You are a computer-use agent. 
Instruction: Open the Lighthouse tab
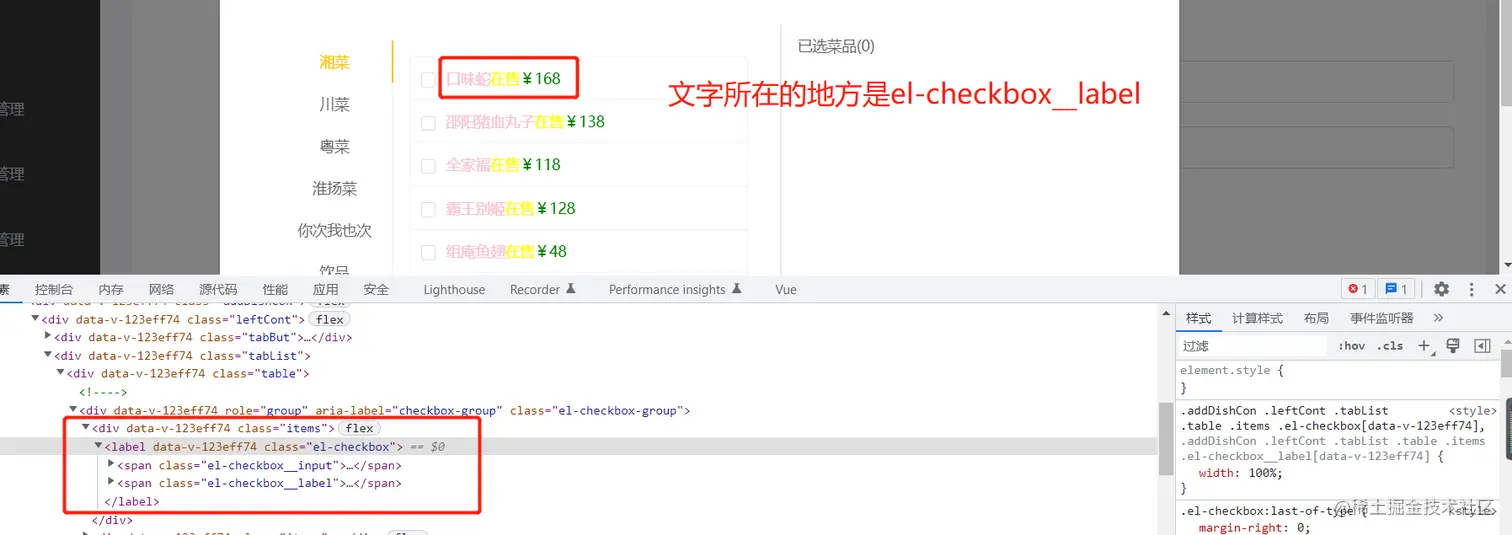click(454, 289)
